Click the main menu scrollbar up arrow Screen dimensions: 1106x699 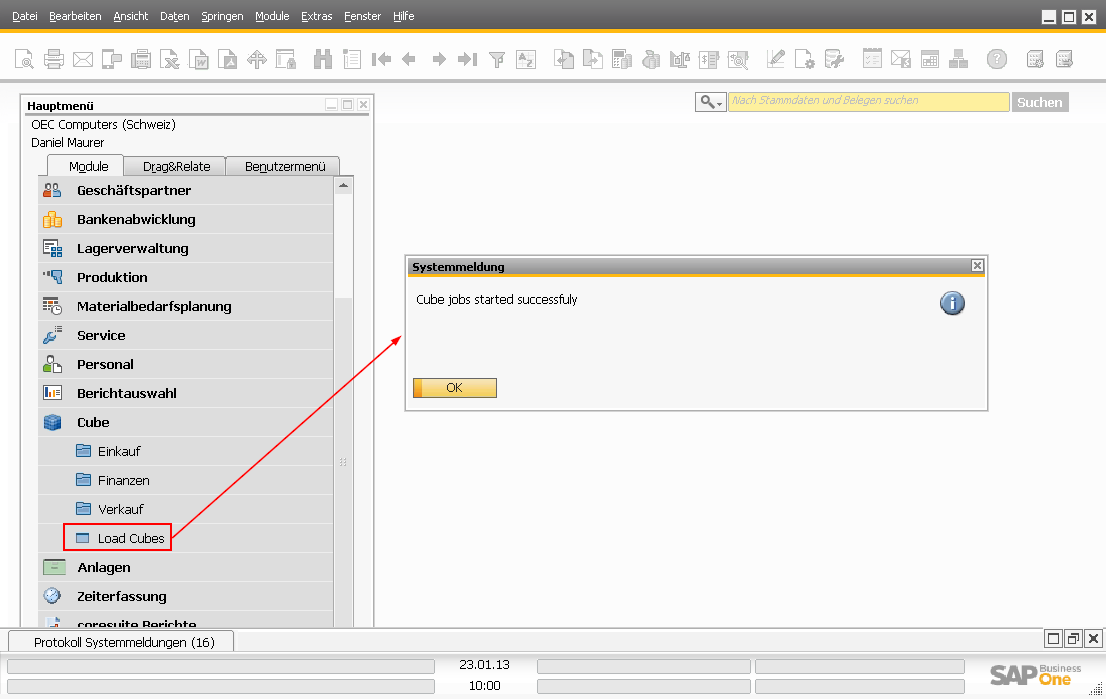(343, 186)
